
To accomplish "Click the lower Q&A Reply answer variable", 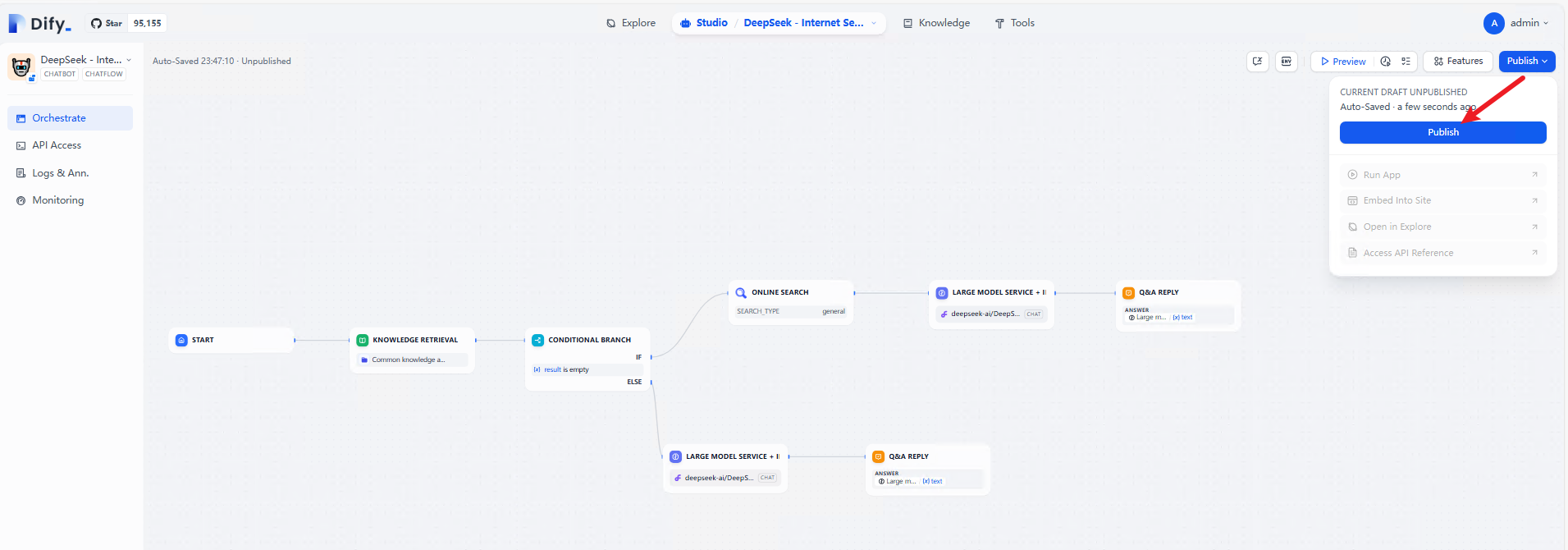I will 910,481.
